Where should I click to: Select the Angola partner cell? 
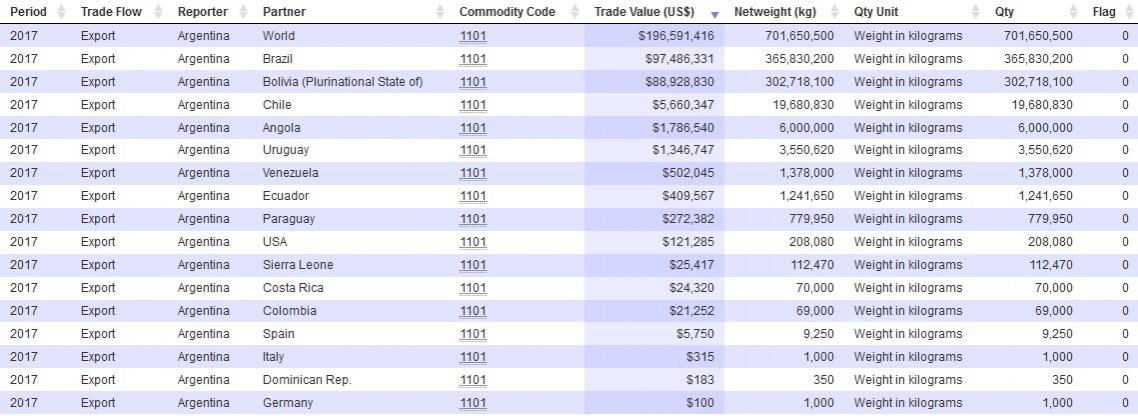tap(281, 128)
